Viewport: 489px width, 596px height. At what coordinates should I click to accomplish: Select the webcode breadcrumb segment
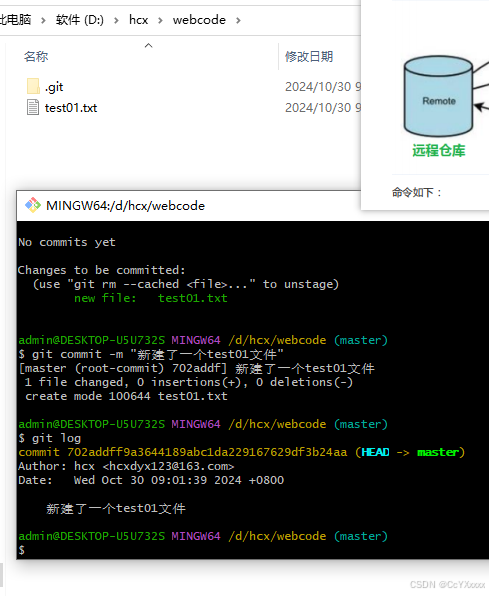[199, 20]
